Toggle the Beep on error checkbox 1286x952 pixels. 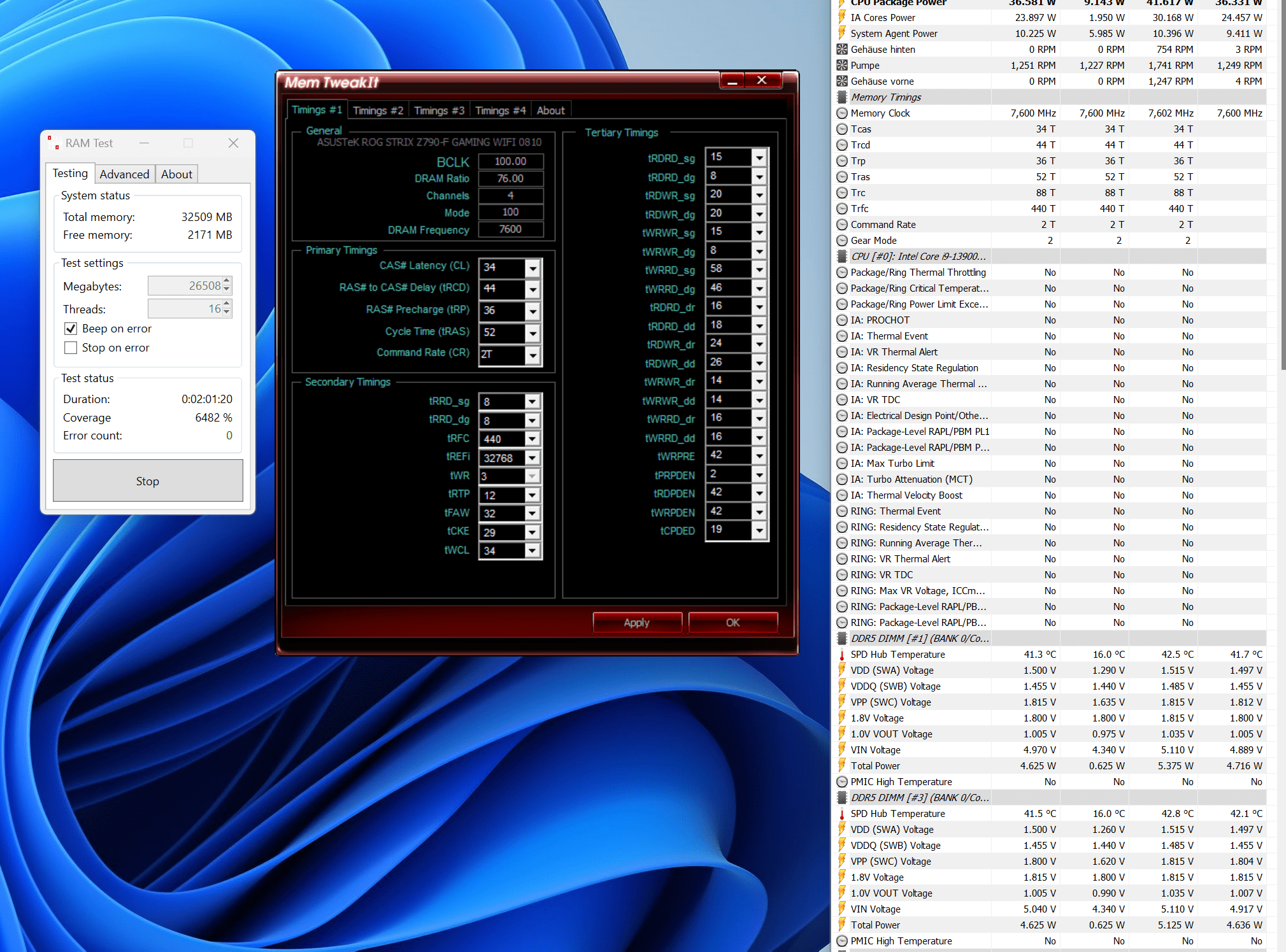tap(71, 329)
